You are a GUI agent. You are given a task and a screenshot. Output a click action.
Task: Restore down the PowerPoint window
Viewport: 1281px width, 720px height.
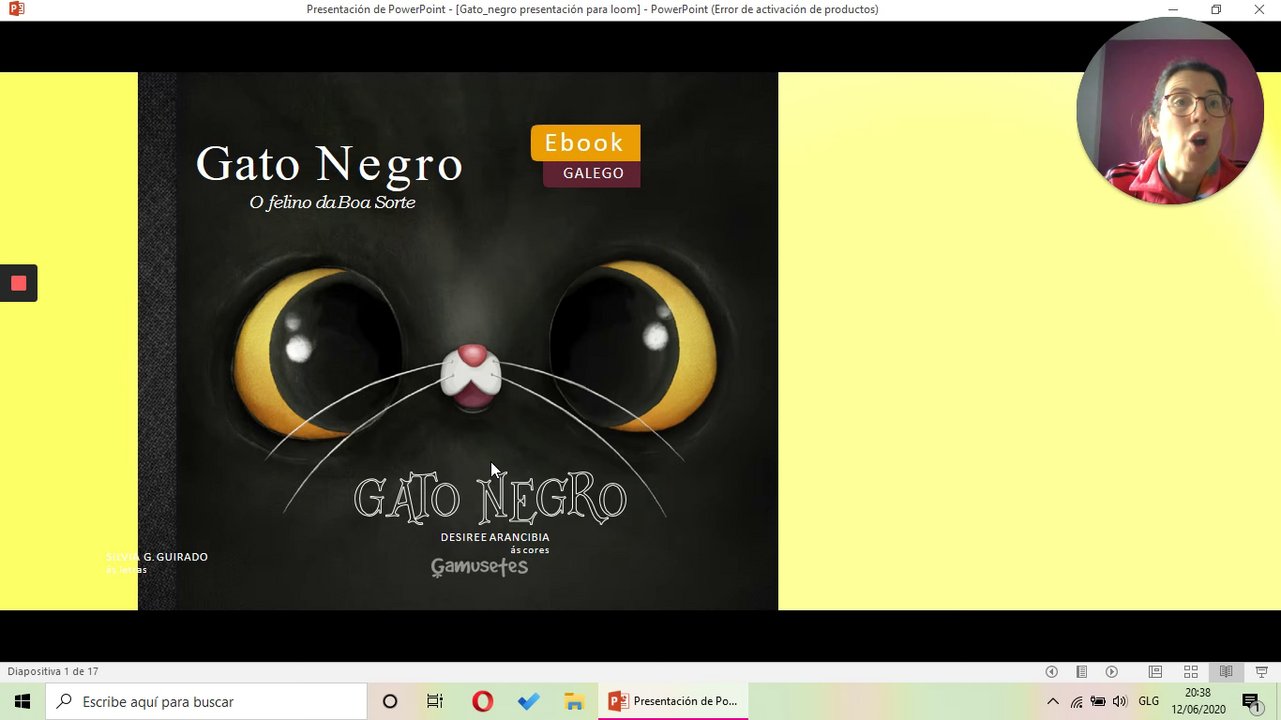[1216, 9]
